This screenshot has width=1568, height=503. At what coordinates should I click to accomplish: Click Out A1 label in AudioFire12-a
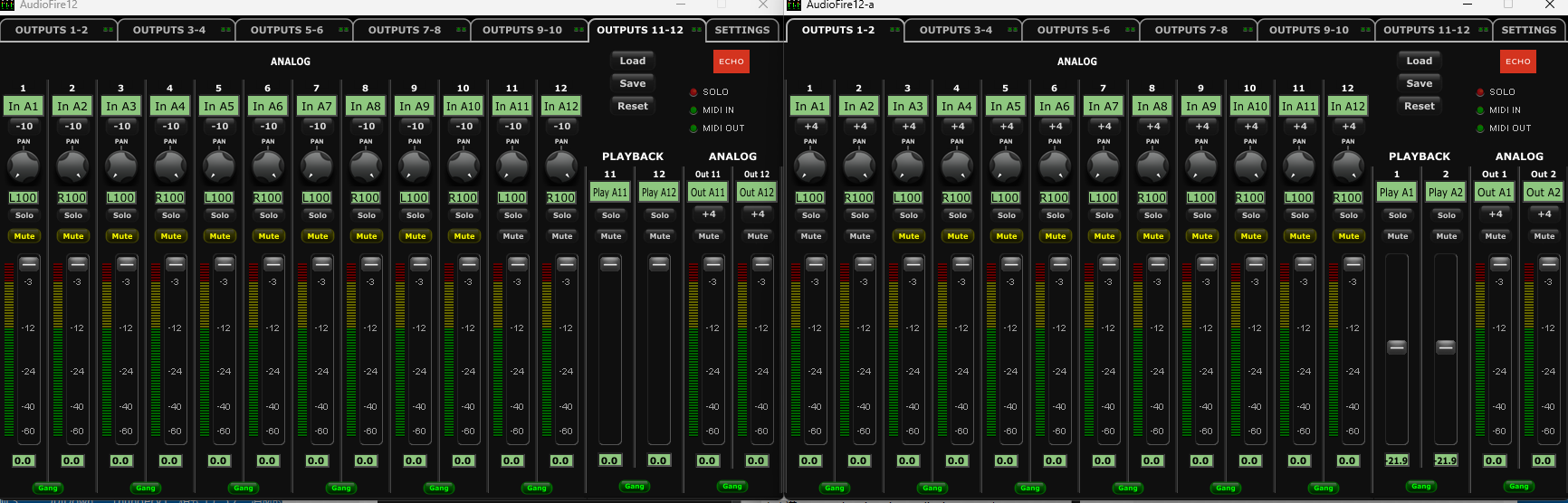pyautogui.click(x=1495, y=192)
